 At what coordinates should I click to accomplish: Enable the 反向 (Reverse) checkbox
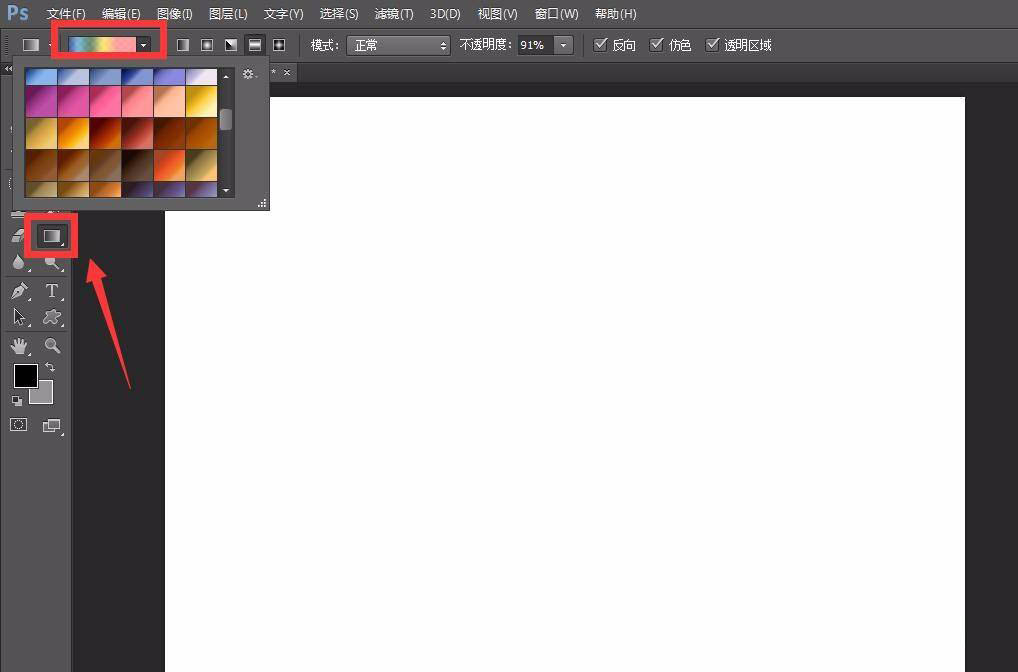[600, 44]
